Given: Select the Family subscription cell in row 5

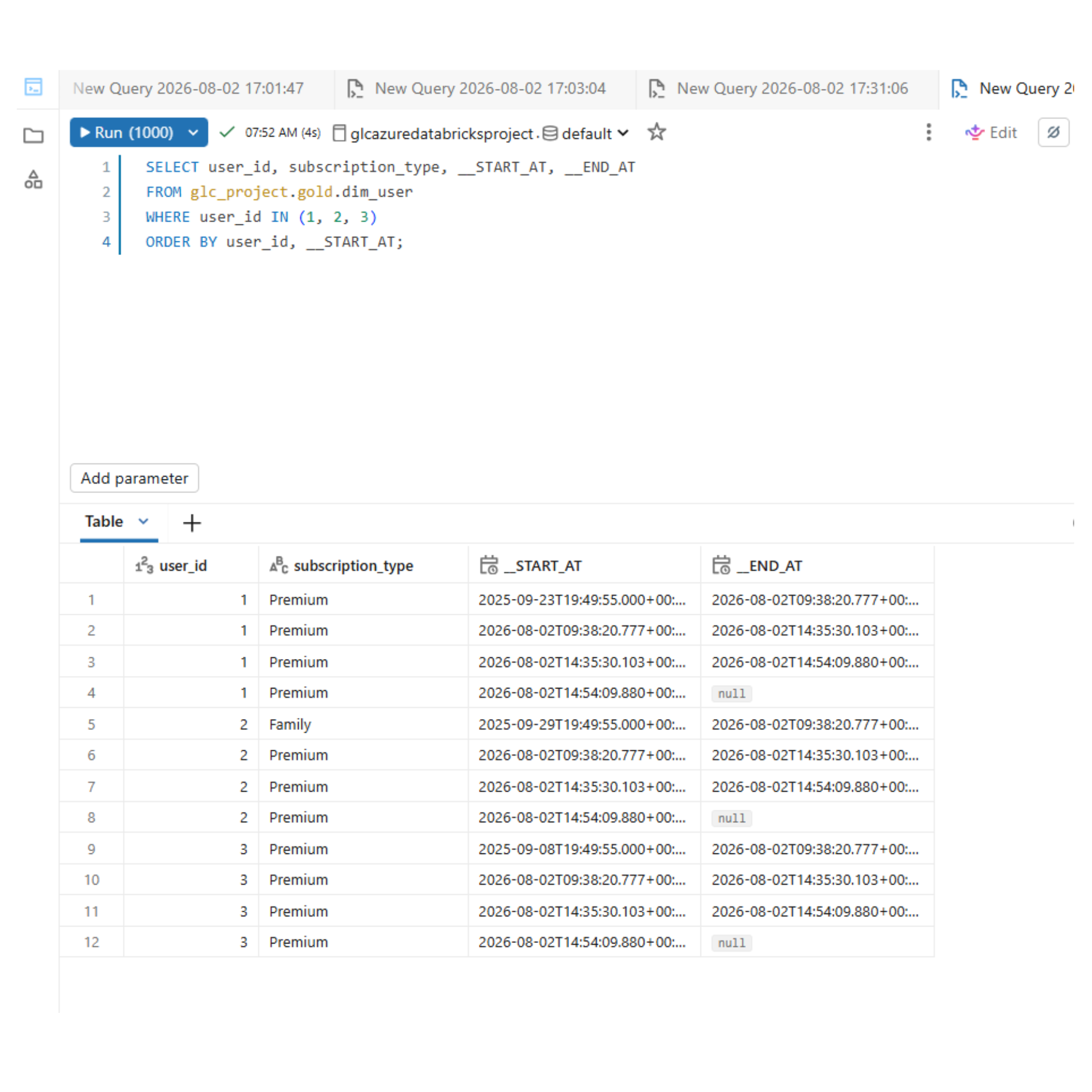Looking at the screenshot, I should pyautogui.click(x=364, y=724).
